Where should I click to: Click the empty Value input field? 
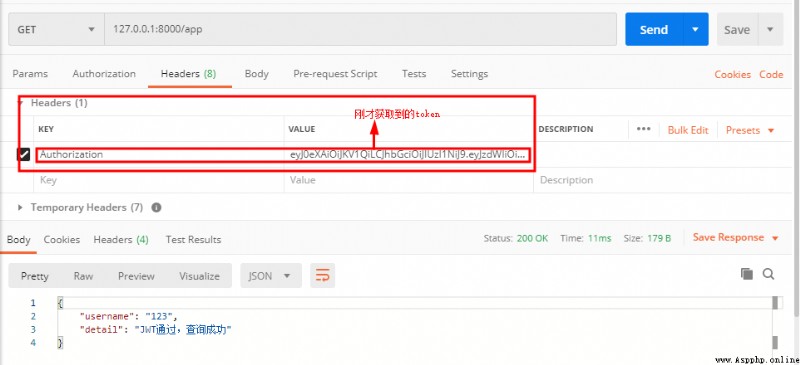(x=409, y=180)
